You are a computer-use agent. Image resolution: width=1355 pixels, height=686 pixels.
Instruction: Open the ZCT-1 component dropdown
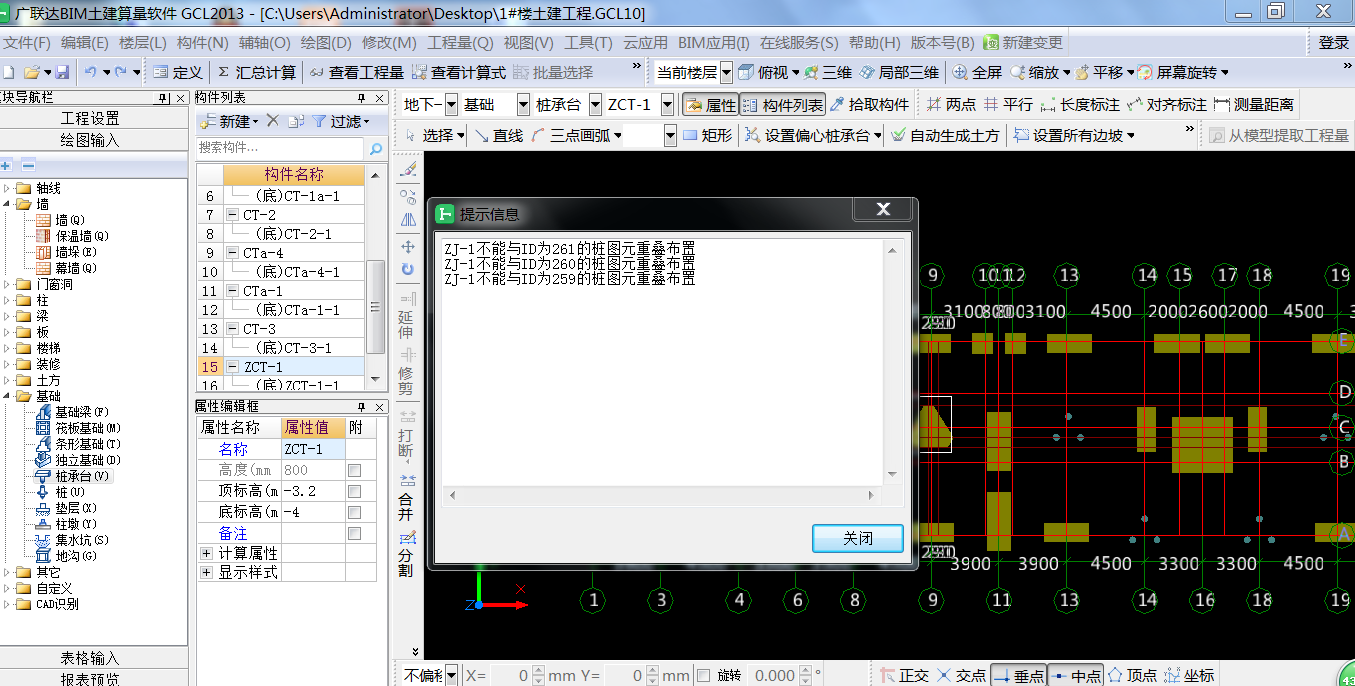667,105
